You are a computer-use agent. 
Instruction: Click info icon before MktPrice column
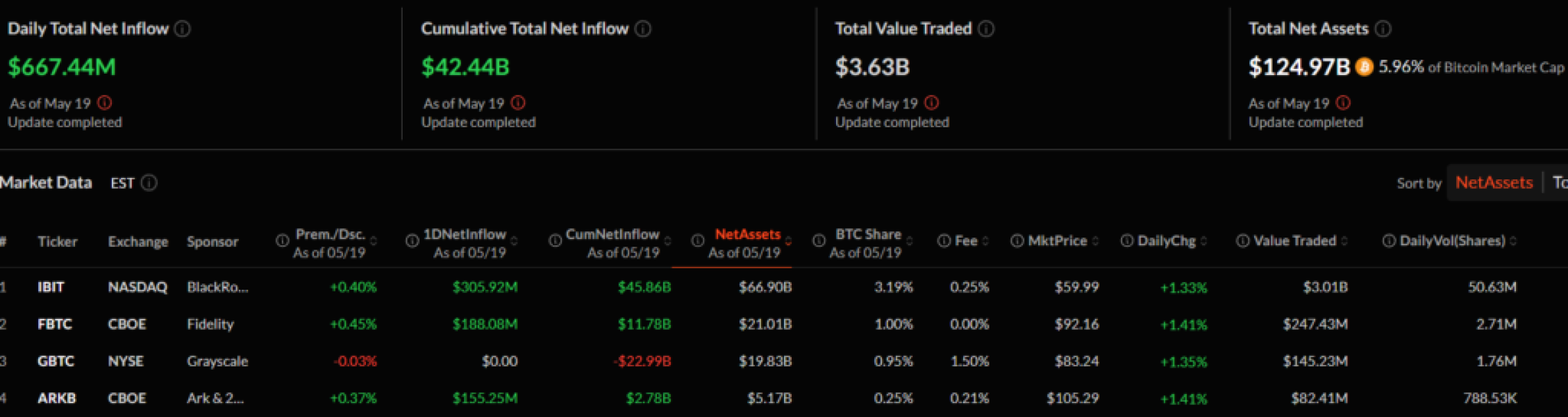(x=1017, y=240)
